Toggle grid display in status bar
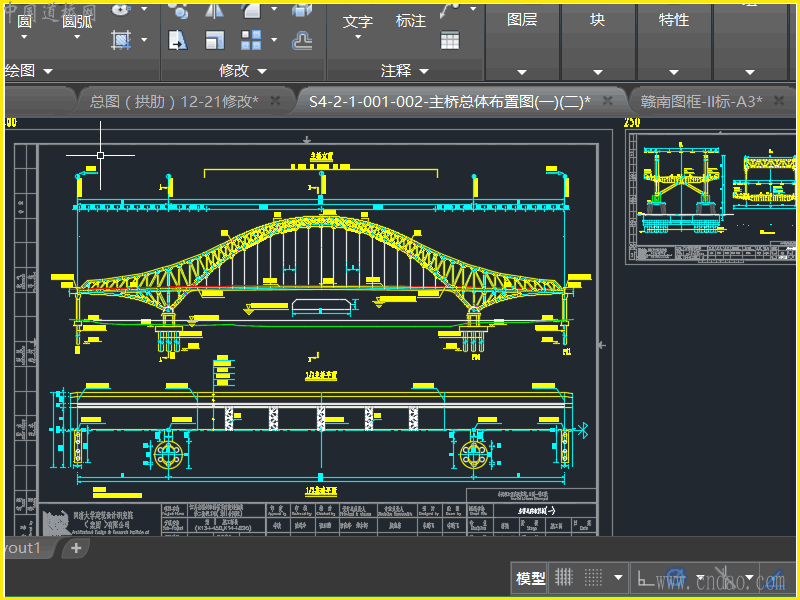This screenshot has width=800, height=600. (x=564, y=577)
